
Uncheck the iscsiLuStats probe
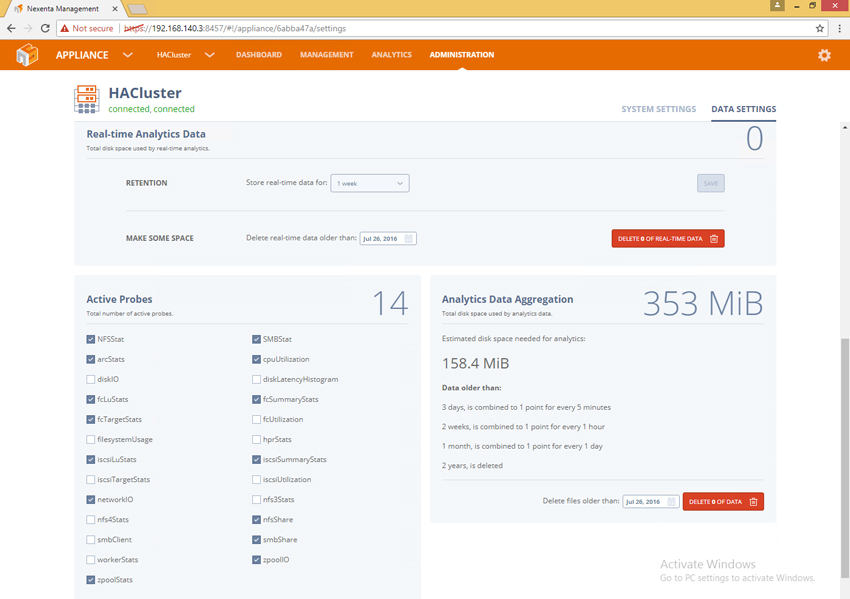[x=91, y=460]
